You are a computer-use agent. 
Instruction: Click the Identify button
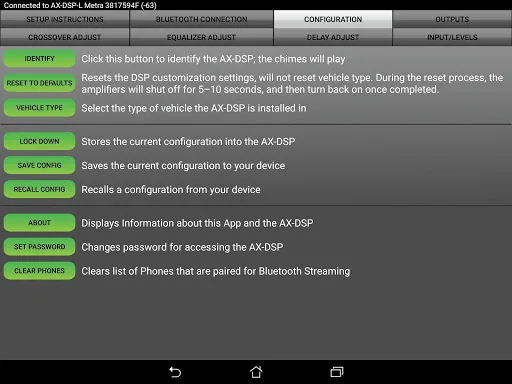tap(39, 59)
